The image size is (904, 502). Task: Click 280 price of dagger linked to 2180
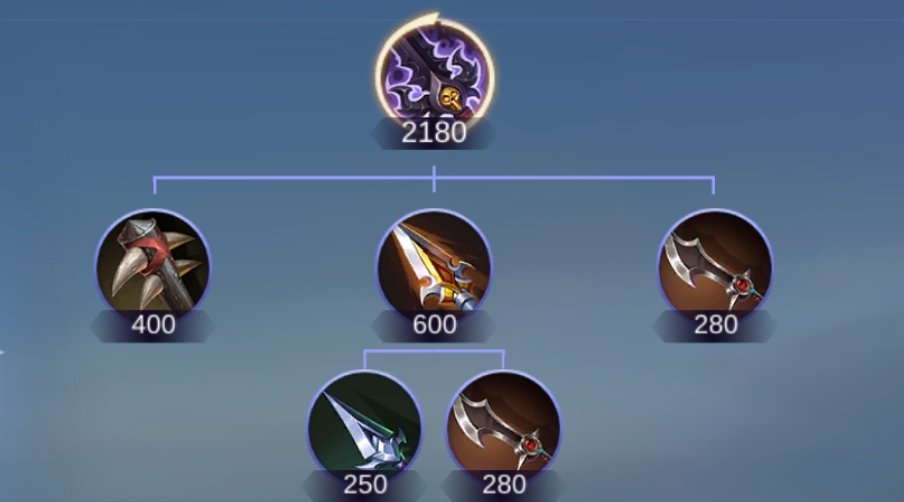[715, 324]
